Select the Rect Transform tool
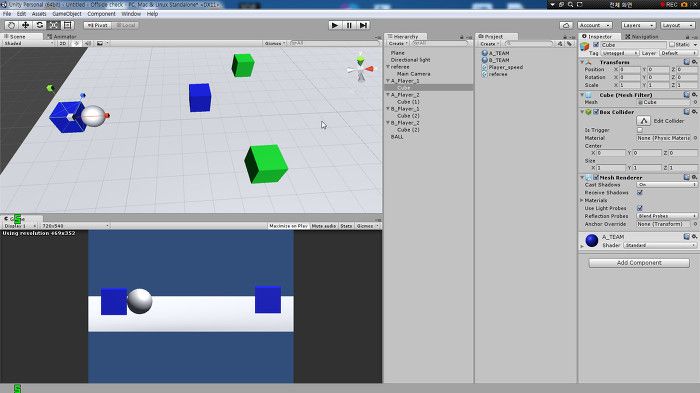 pyautogui.click(x=67, y=25)
